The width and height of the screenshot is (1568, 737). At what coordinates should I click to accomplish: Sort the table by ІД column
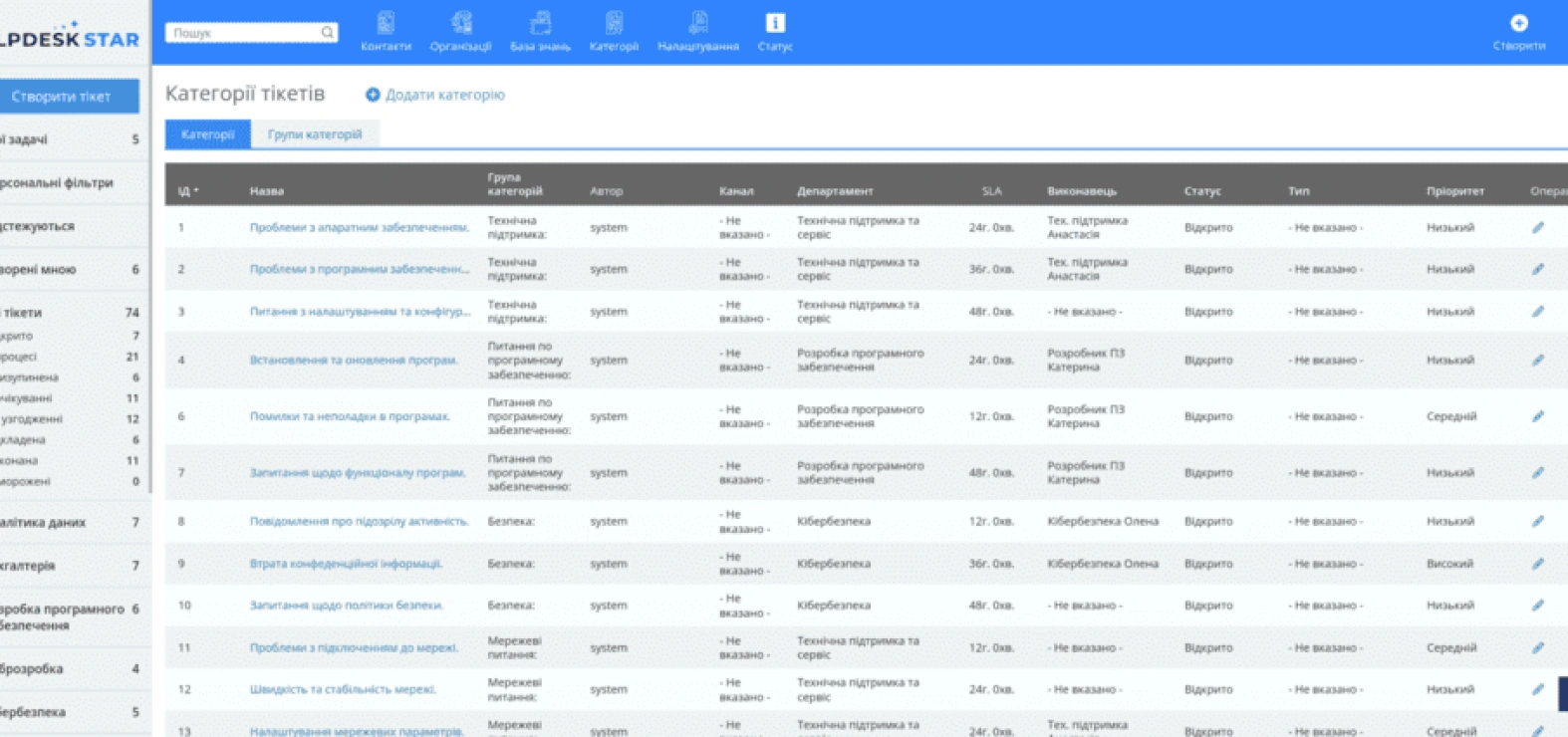tap(188, 190)
